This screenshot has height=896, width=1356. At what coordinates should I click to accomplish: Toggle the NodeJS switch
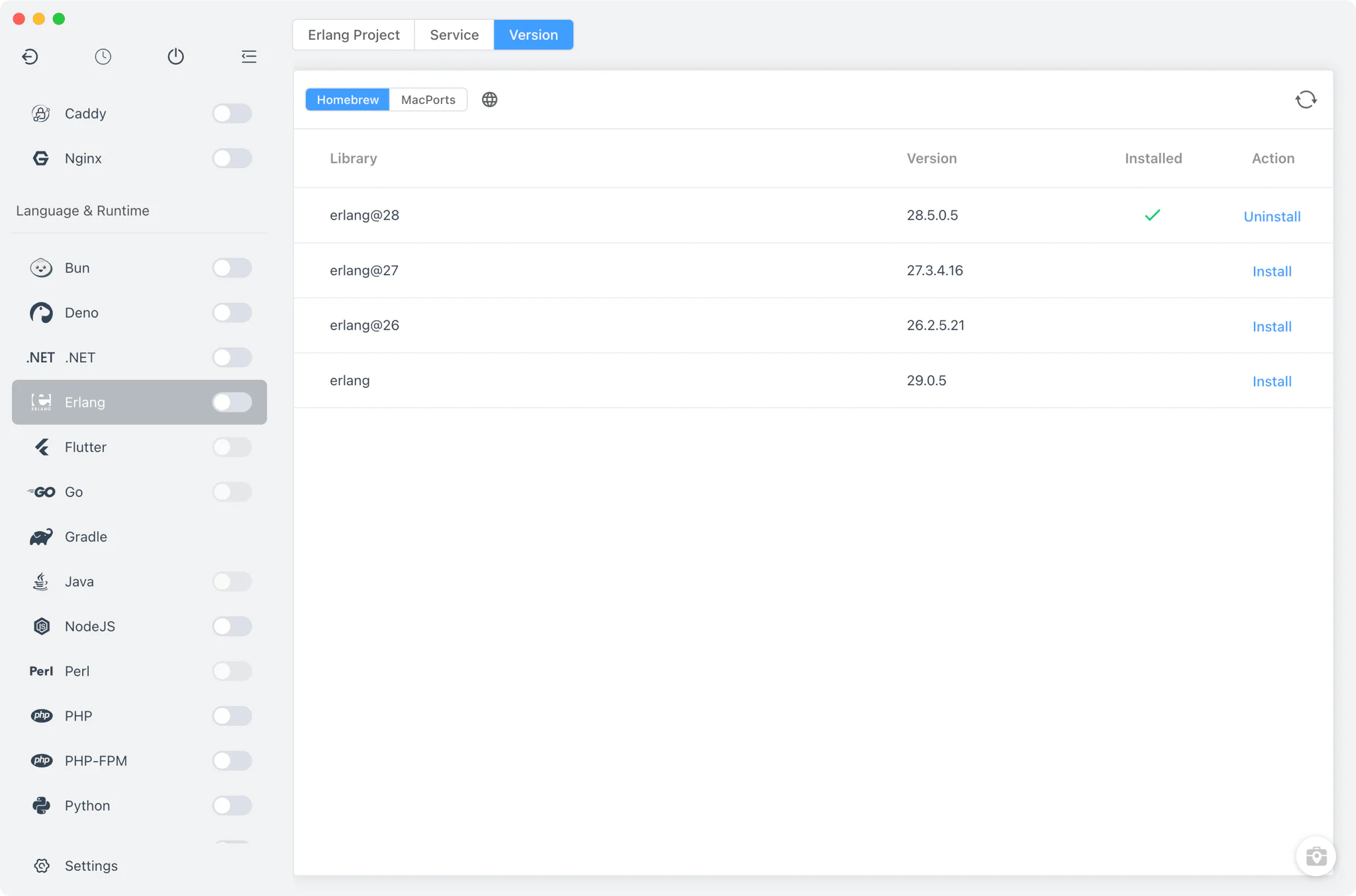(232, 626)
